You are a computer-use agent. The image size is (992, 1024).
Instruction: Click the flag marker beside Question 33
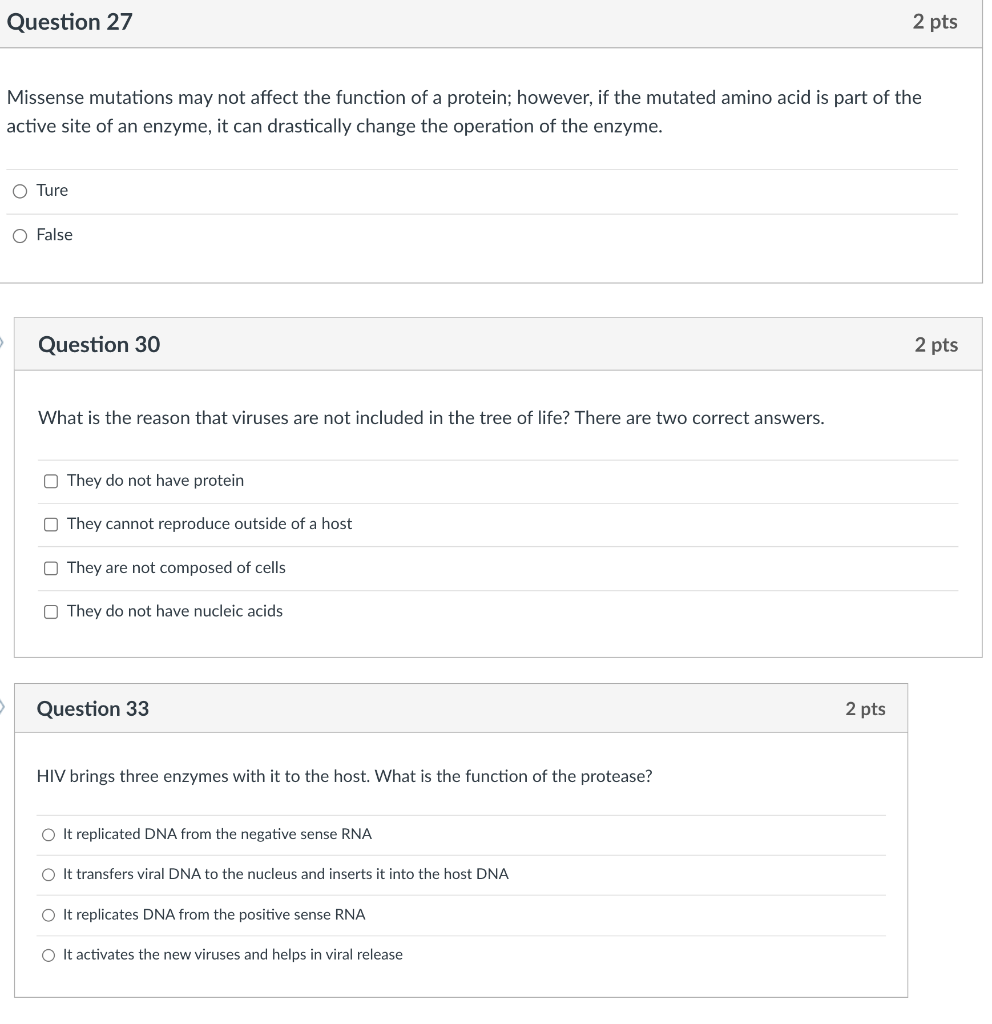[x=2, y=707]
